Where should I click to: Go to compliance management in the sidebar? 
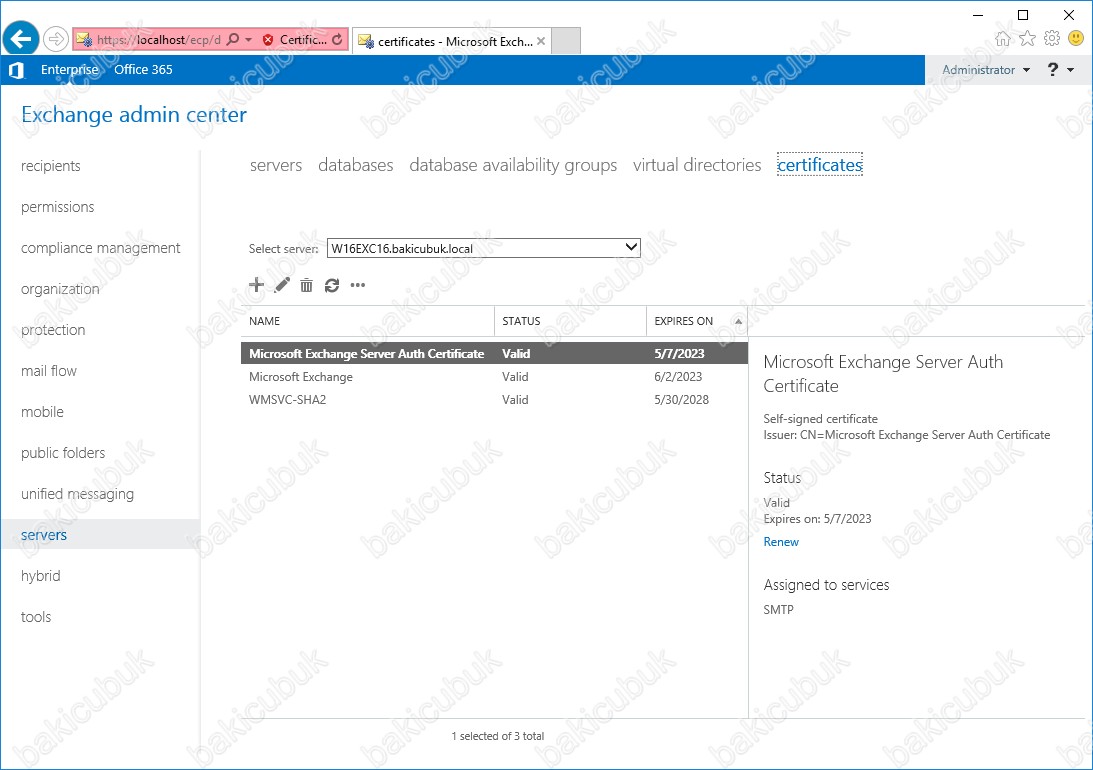click(100, 248)
